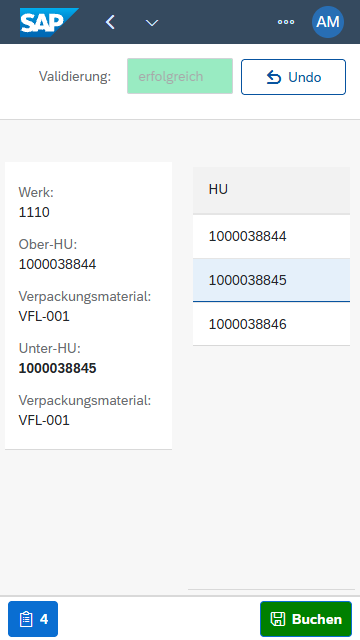Click the Werk value 1110
Viewport: 360px width, 640px height.
coord(34,212)
